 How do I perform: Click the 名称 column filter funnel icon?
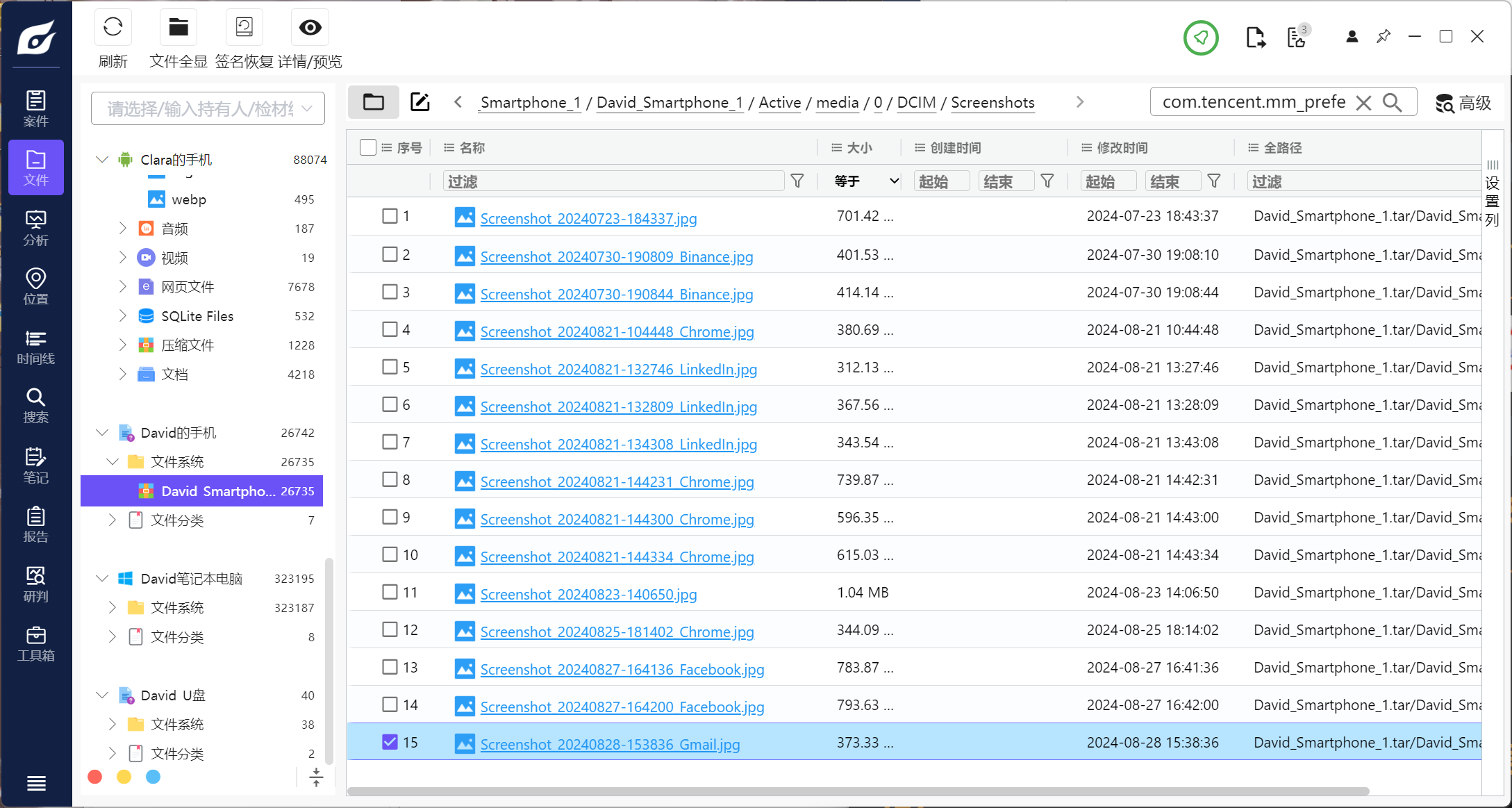point(797,181)
